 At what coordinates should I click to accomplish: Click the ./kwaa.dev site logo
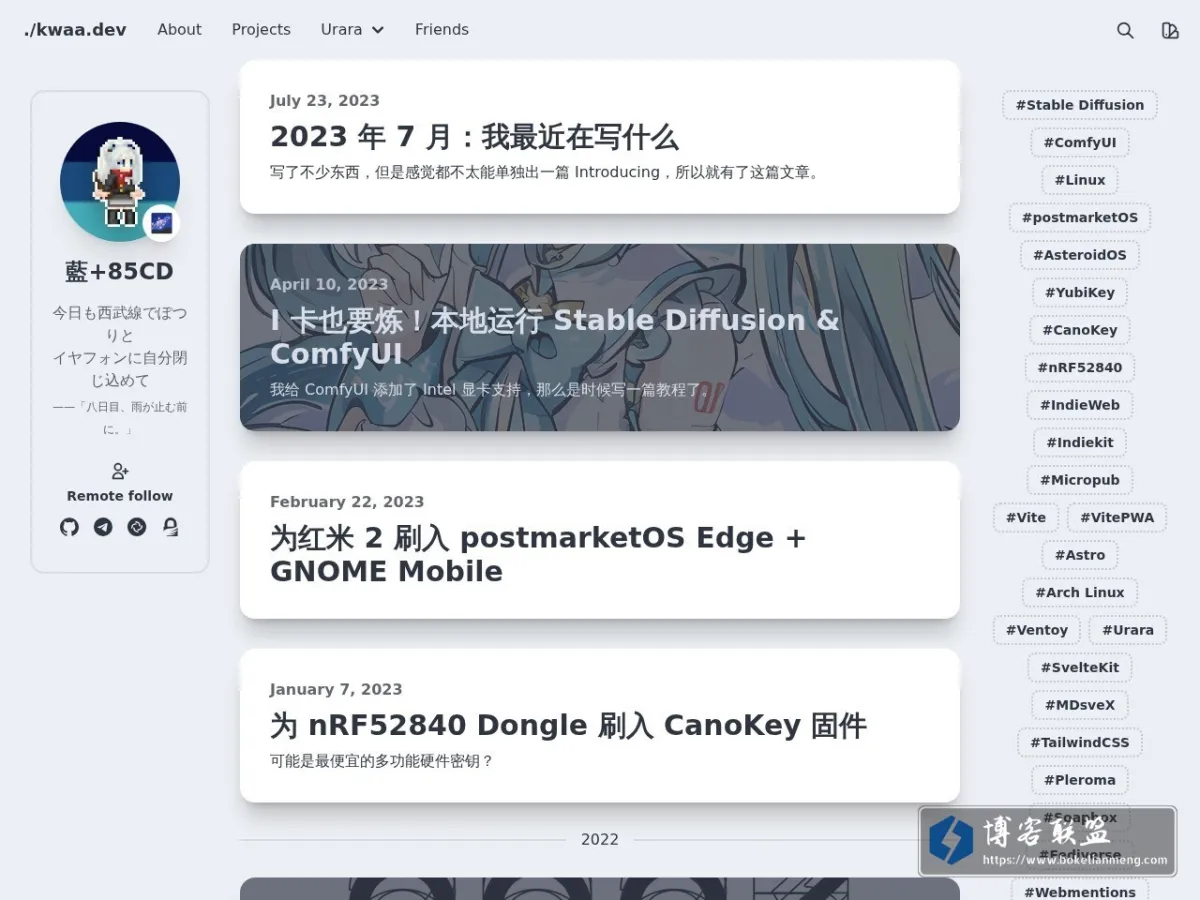pyautogui.click(x=75, y=30)
